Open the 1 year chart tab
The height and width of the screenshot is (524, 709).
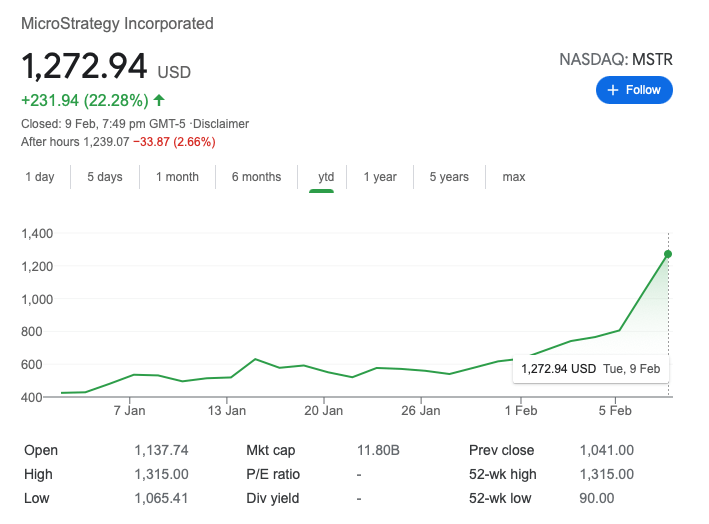(380, 177)
